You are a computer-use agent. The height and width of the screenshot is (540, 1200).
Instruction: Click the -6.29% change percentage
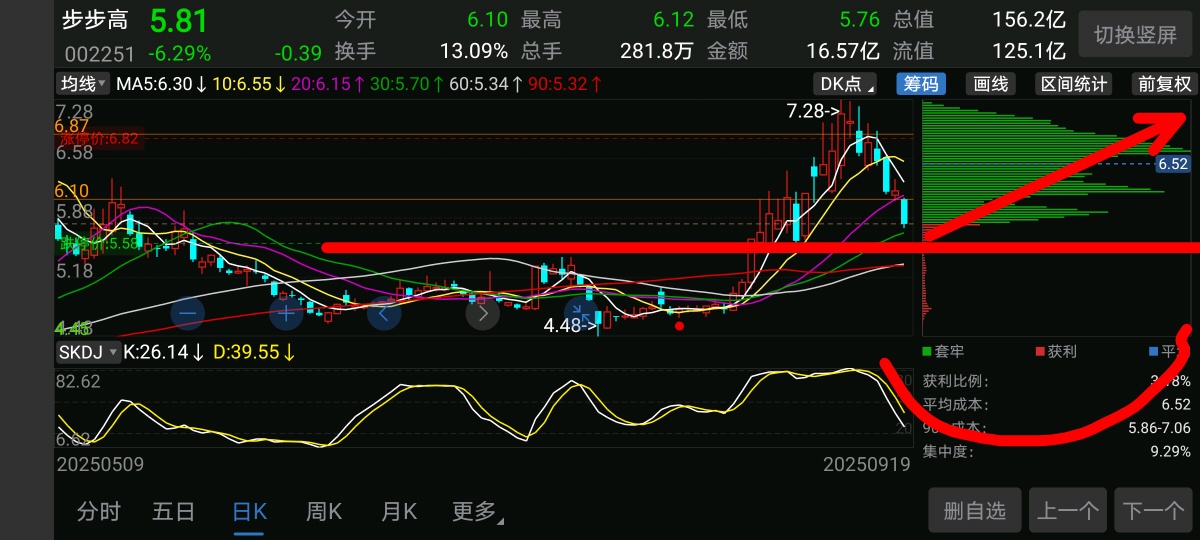click(x=180, y=53)
